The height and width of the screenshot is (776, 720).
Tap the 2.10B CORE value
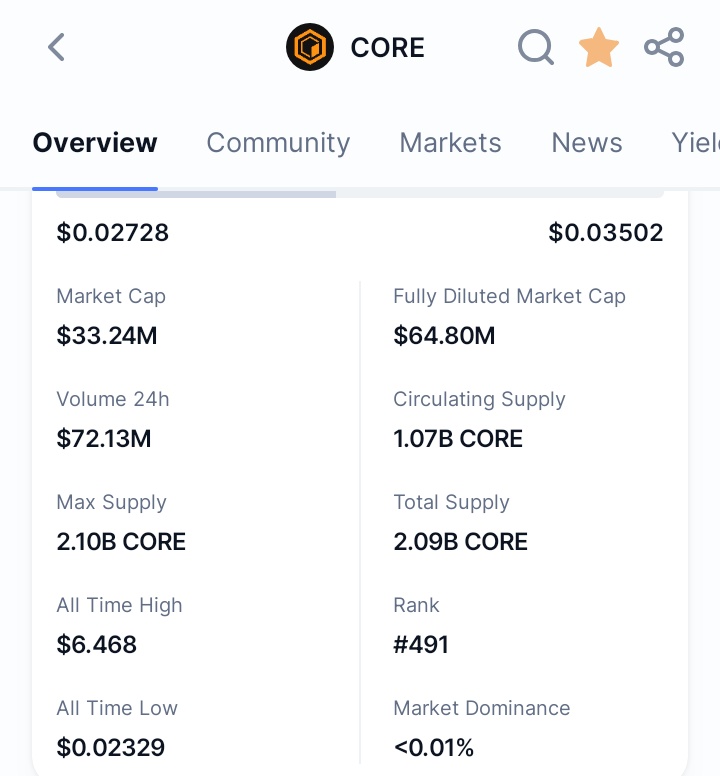pyautogui.click(x=121, y=541)
